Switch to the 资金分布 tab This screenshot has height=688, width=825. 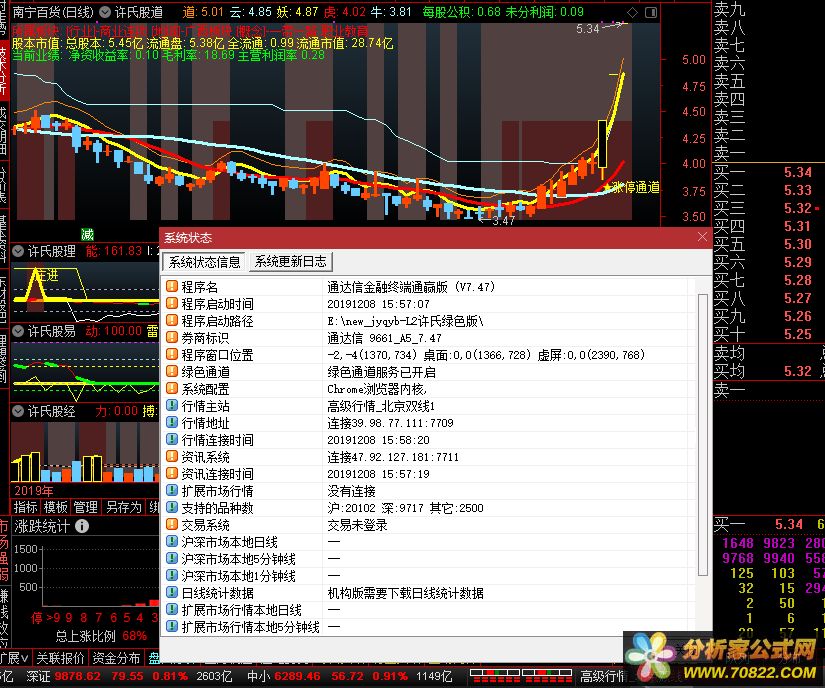click(x=117, y=657)
